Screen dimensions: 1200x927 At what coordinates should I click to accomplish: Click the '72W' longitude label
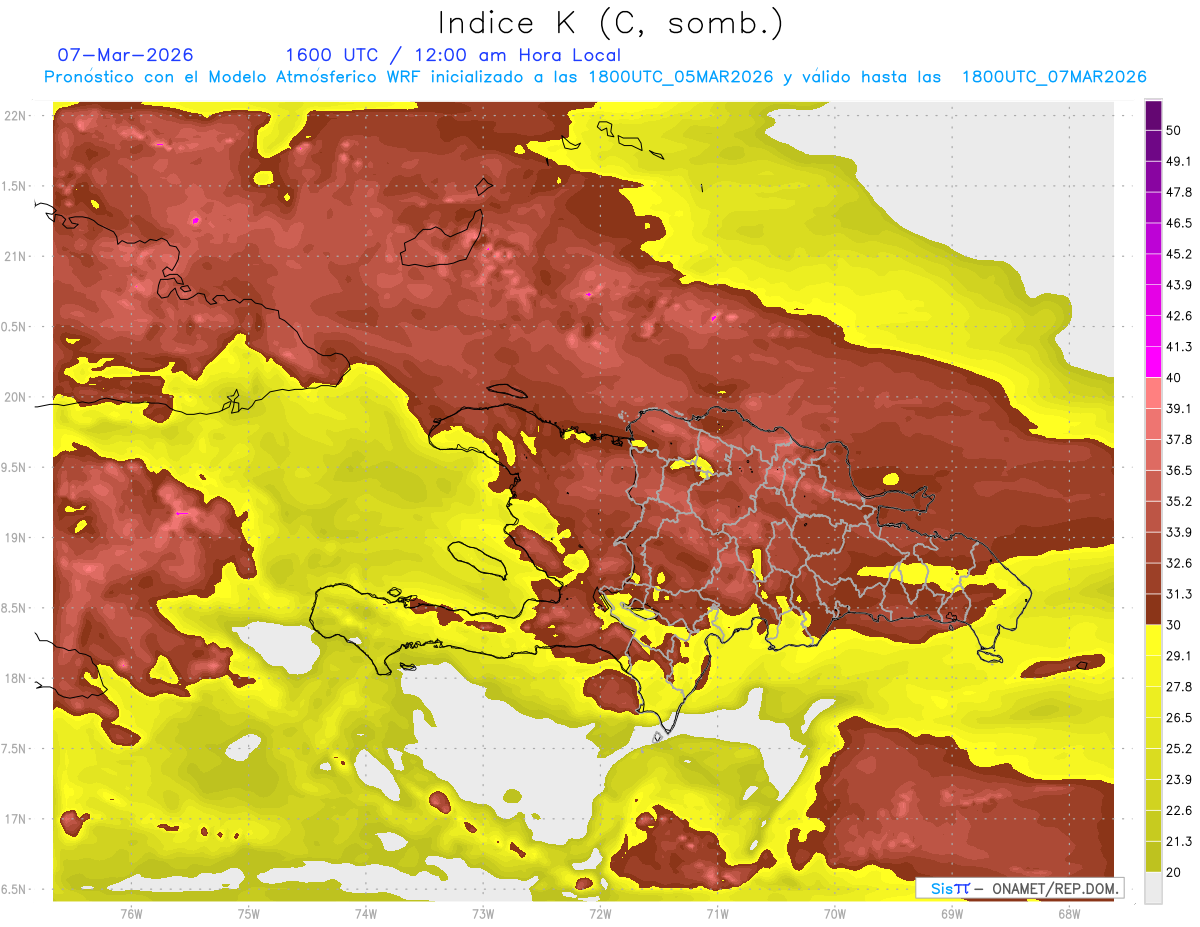[600, 913]
